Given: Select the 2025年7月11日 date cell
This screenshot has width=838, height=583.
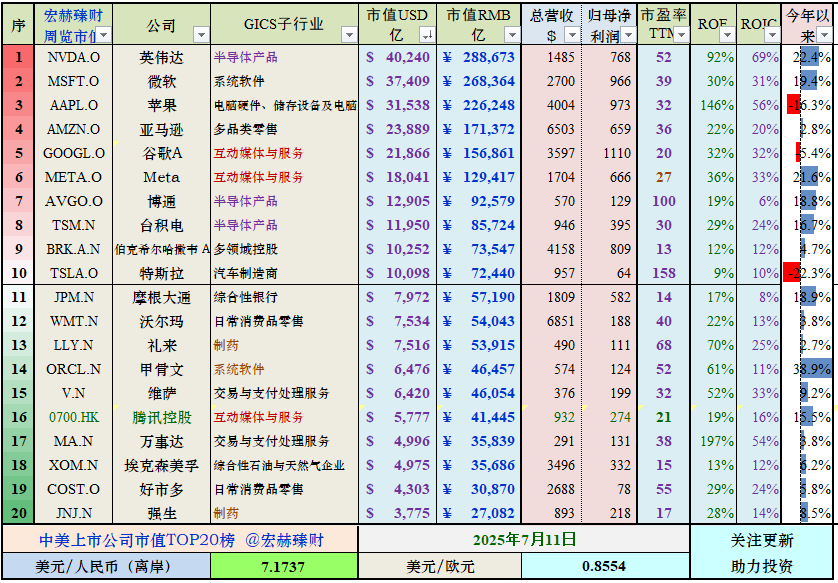Looking at the screenshot, I should (x=524, y=540).
